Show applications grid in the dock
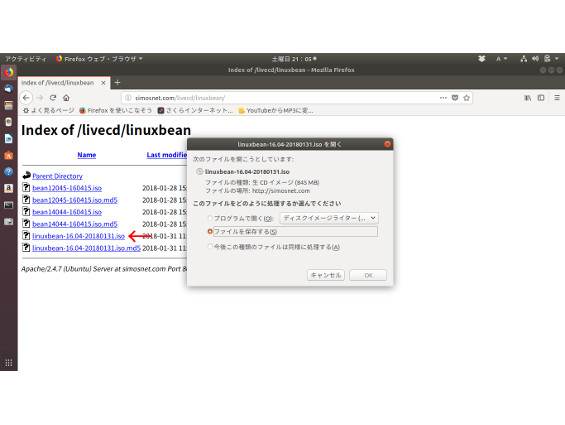Image resolution: width=565 pixels, height=425 pixels. tap(9, 362)
